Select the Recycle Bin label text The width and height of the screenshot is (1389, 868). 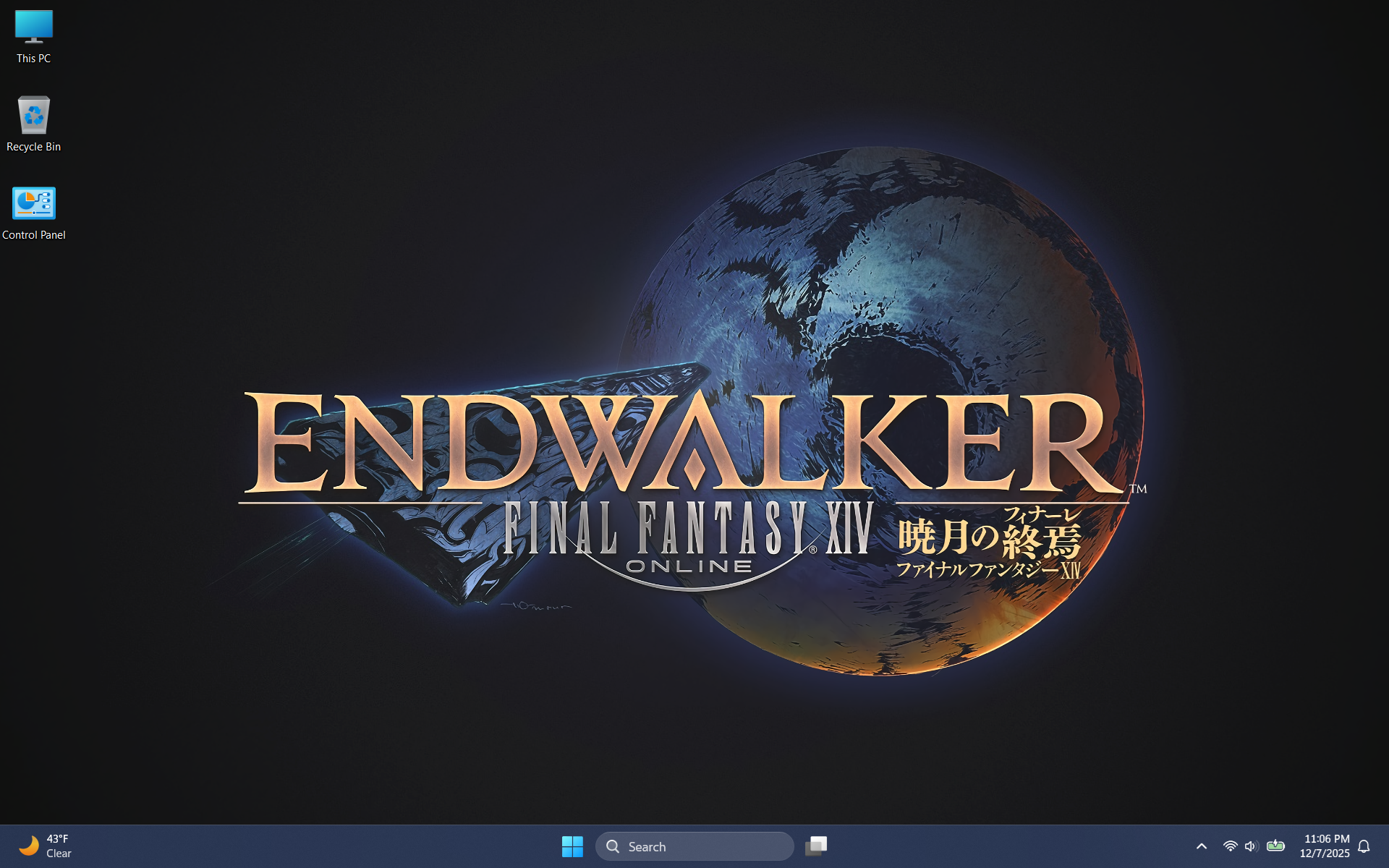tap(33, 147)
